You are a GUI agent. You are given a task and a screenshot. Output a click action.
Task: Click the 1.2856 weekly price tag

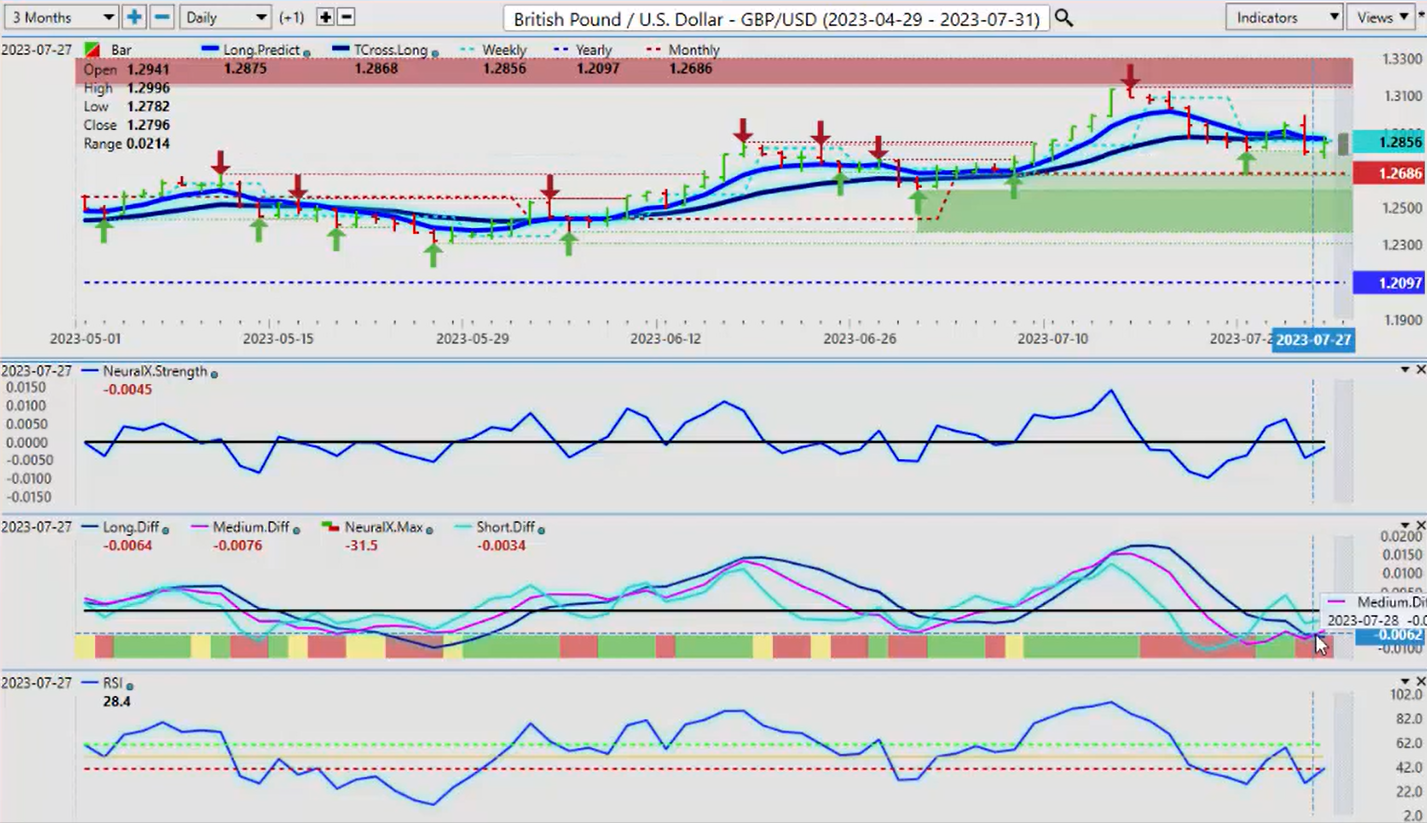[1389, 142]
